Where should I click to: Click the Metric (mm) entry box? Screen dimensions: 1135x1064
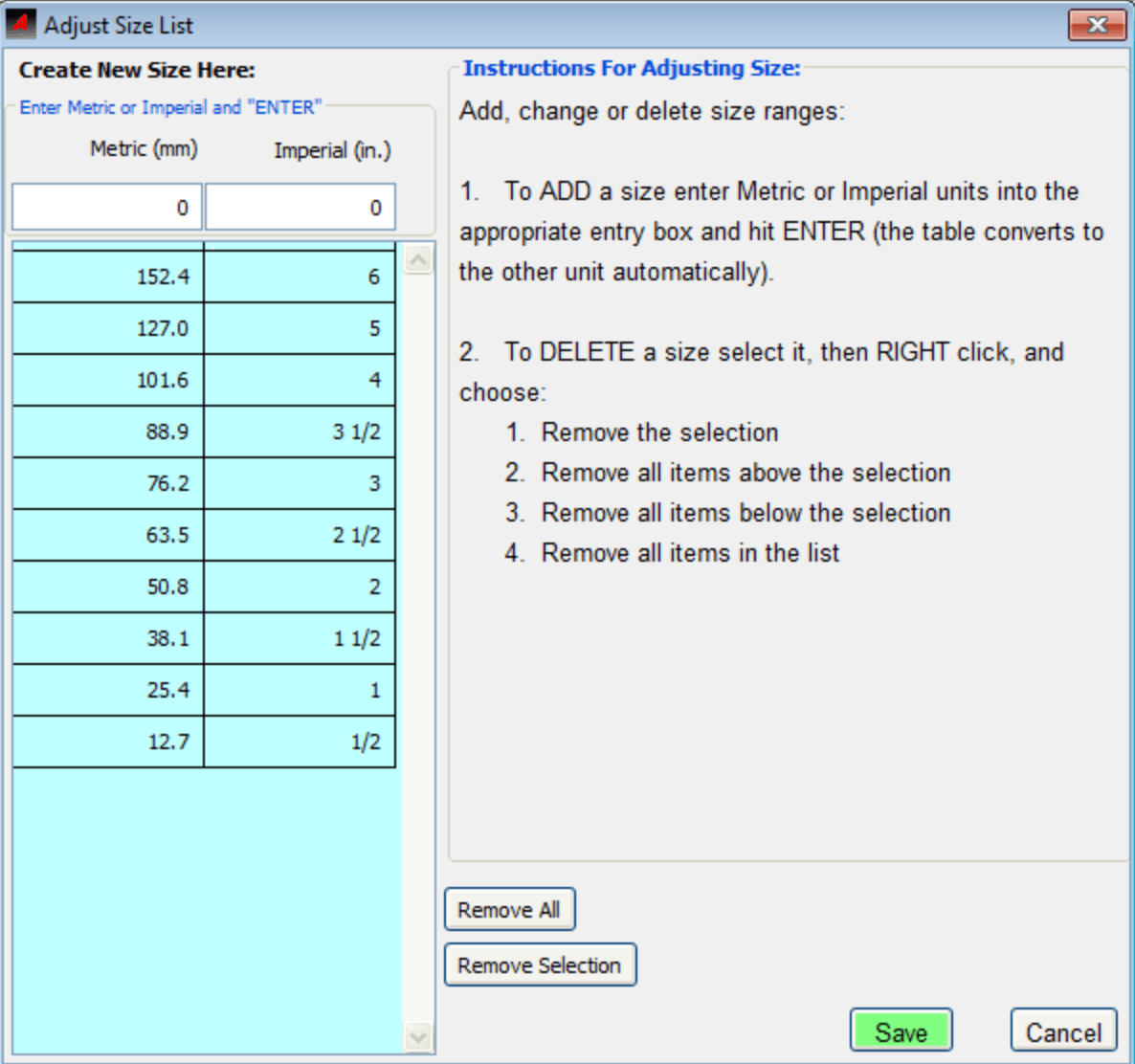point(107,208)
